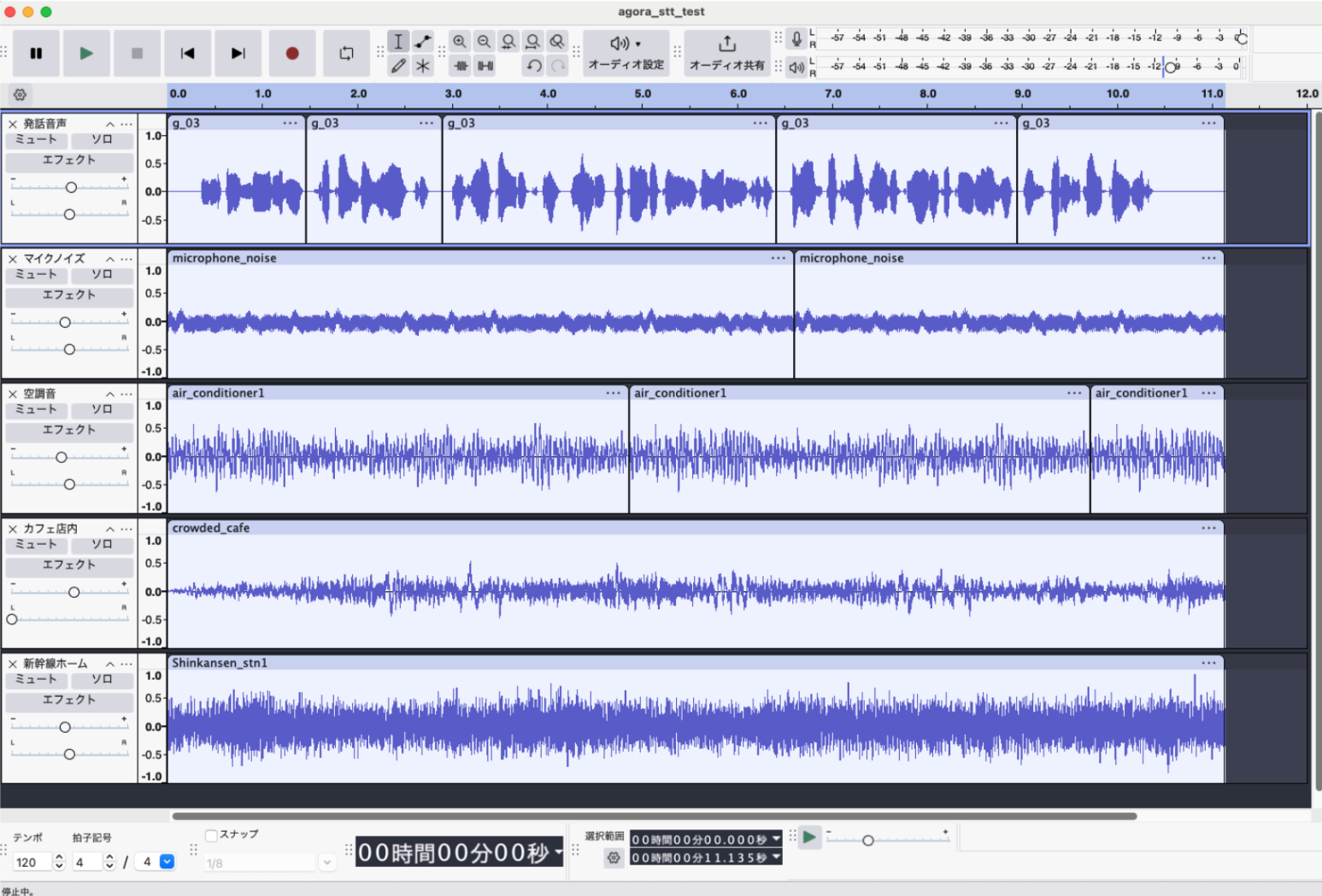Click the horizontal scrollbar below the tracks
Image resolution: width=1322 pixels, height=896 pixels.
(655, 816)
